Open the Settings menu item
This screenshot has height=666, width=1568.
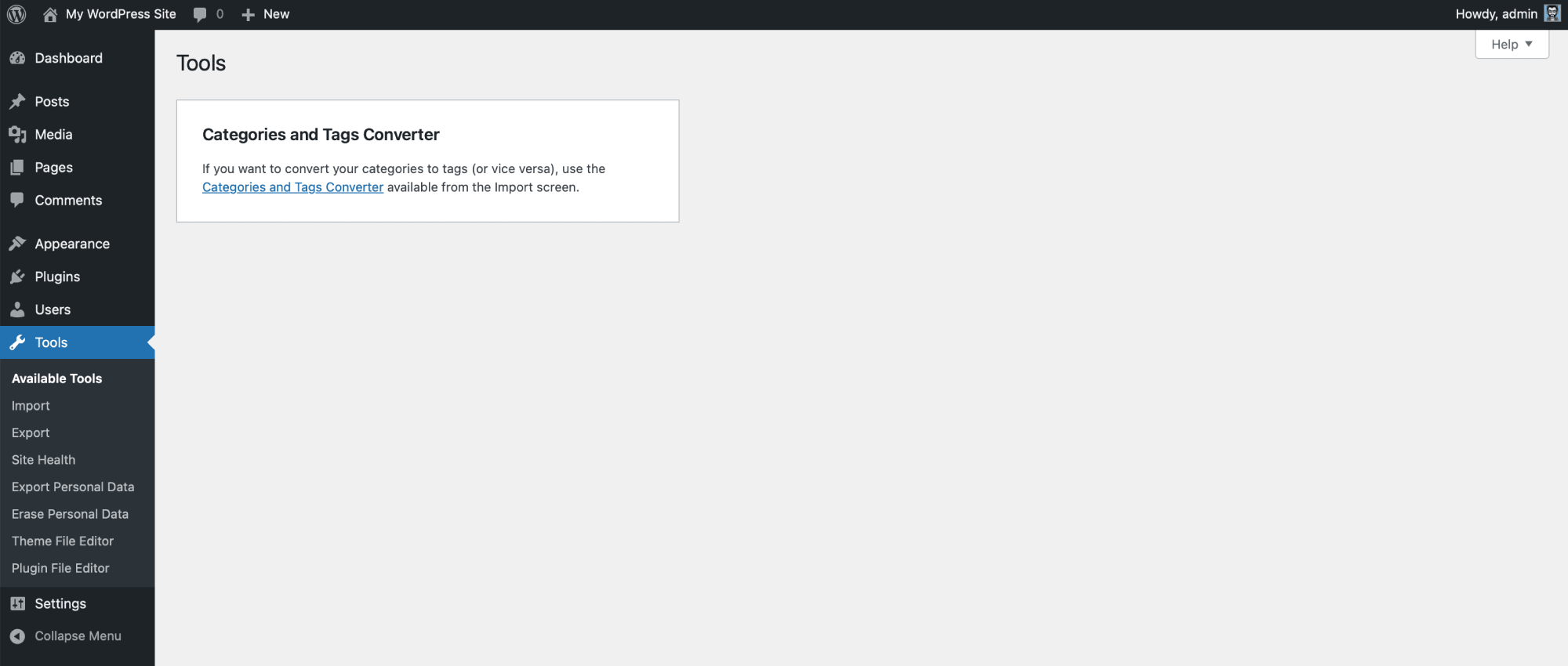click(x=60, y=603)
